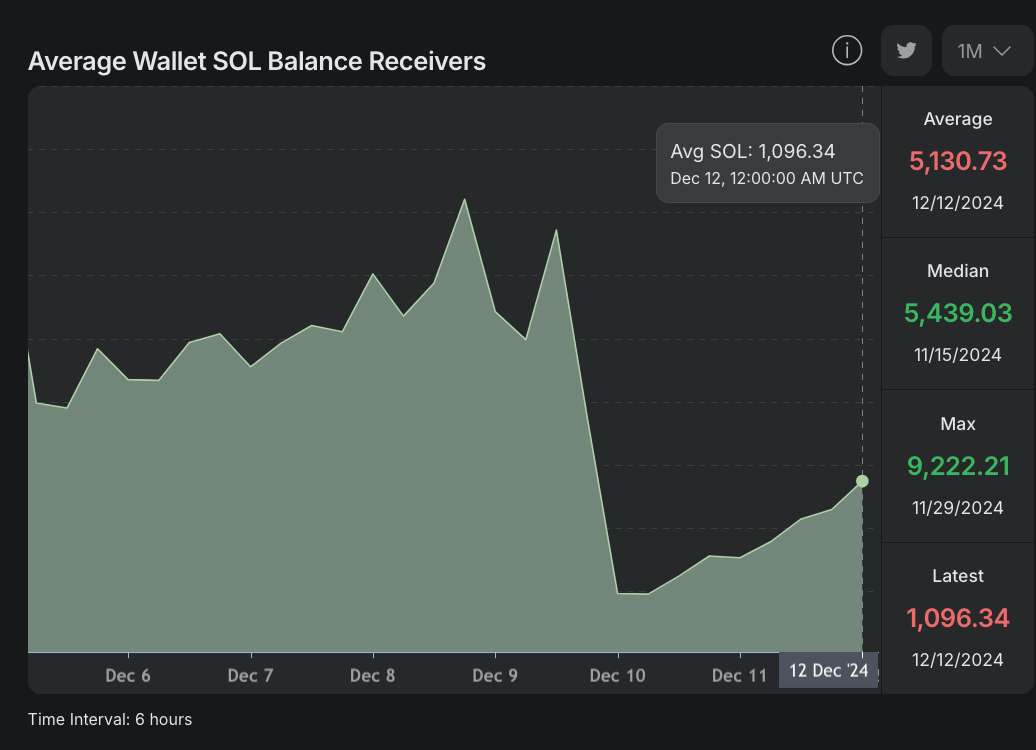The width and height of the screenshot is (1036, 750).
Task: Open the 1M time range dropdown
Action: click(984, 51)
